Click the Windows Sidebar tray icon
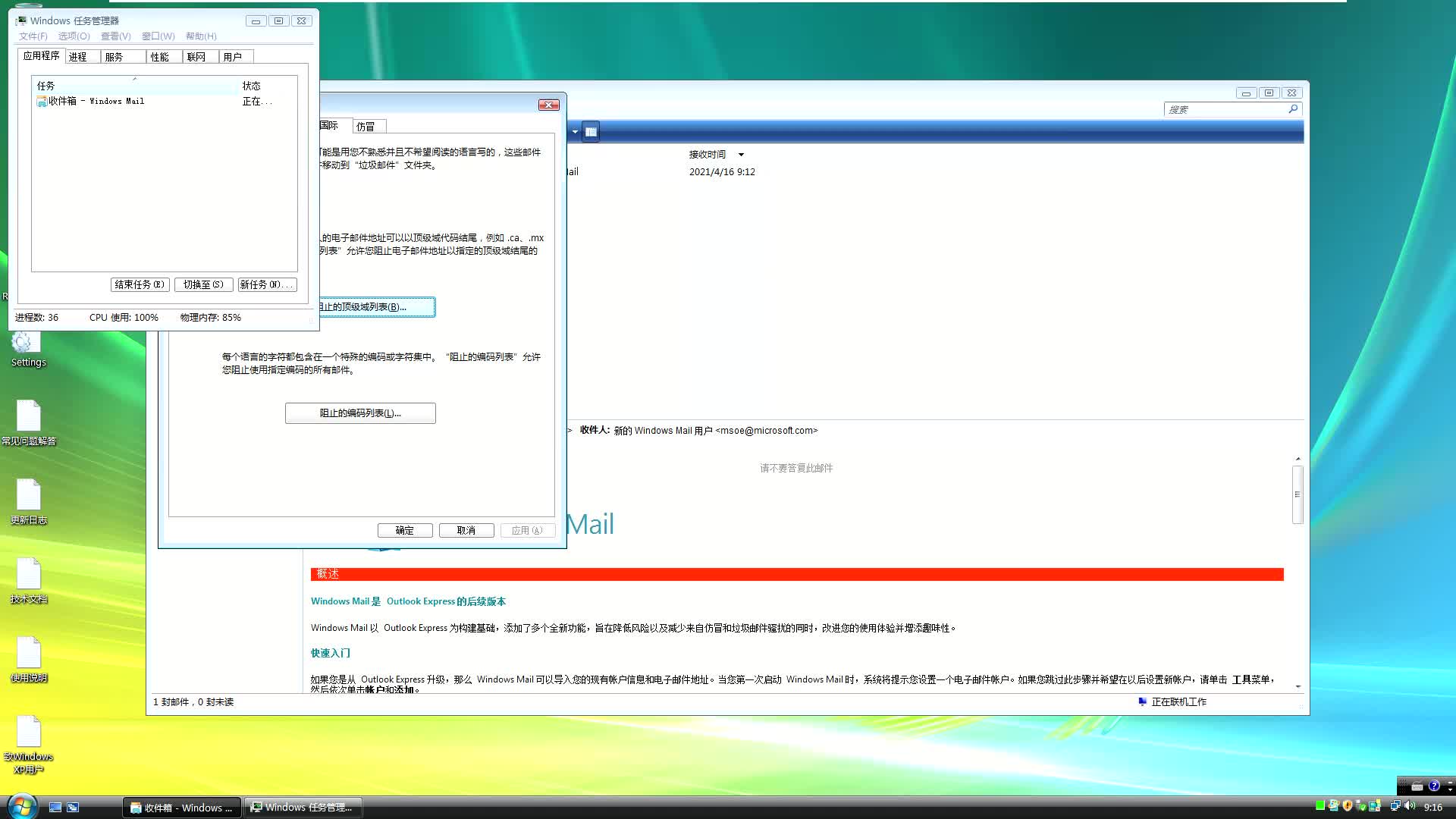 (x=1374, y=806)
